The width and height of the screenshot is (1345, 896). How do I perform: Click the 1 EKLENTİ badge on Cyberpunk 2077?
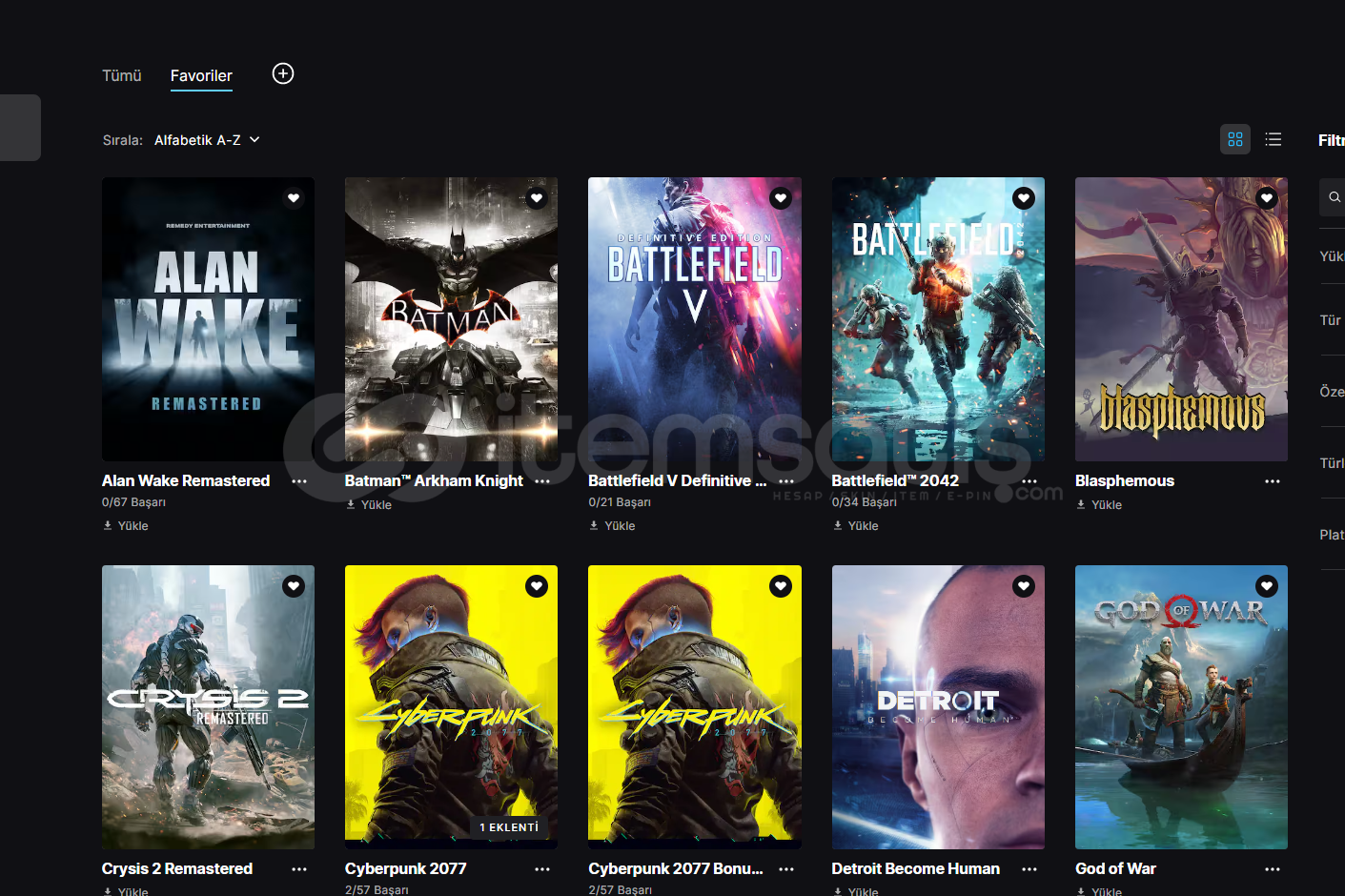coord(509,827)
